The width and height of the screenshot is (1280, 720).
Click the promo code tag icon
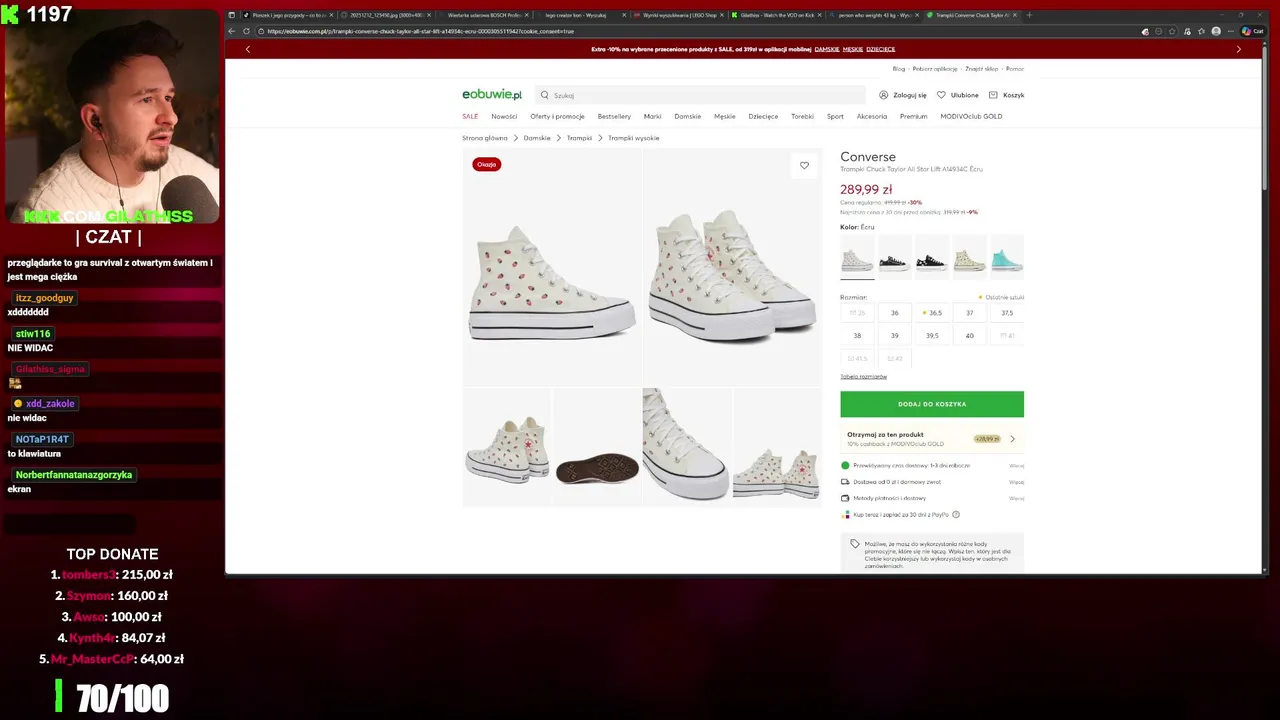[x=855, y=544]
